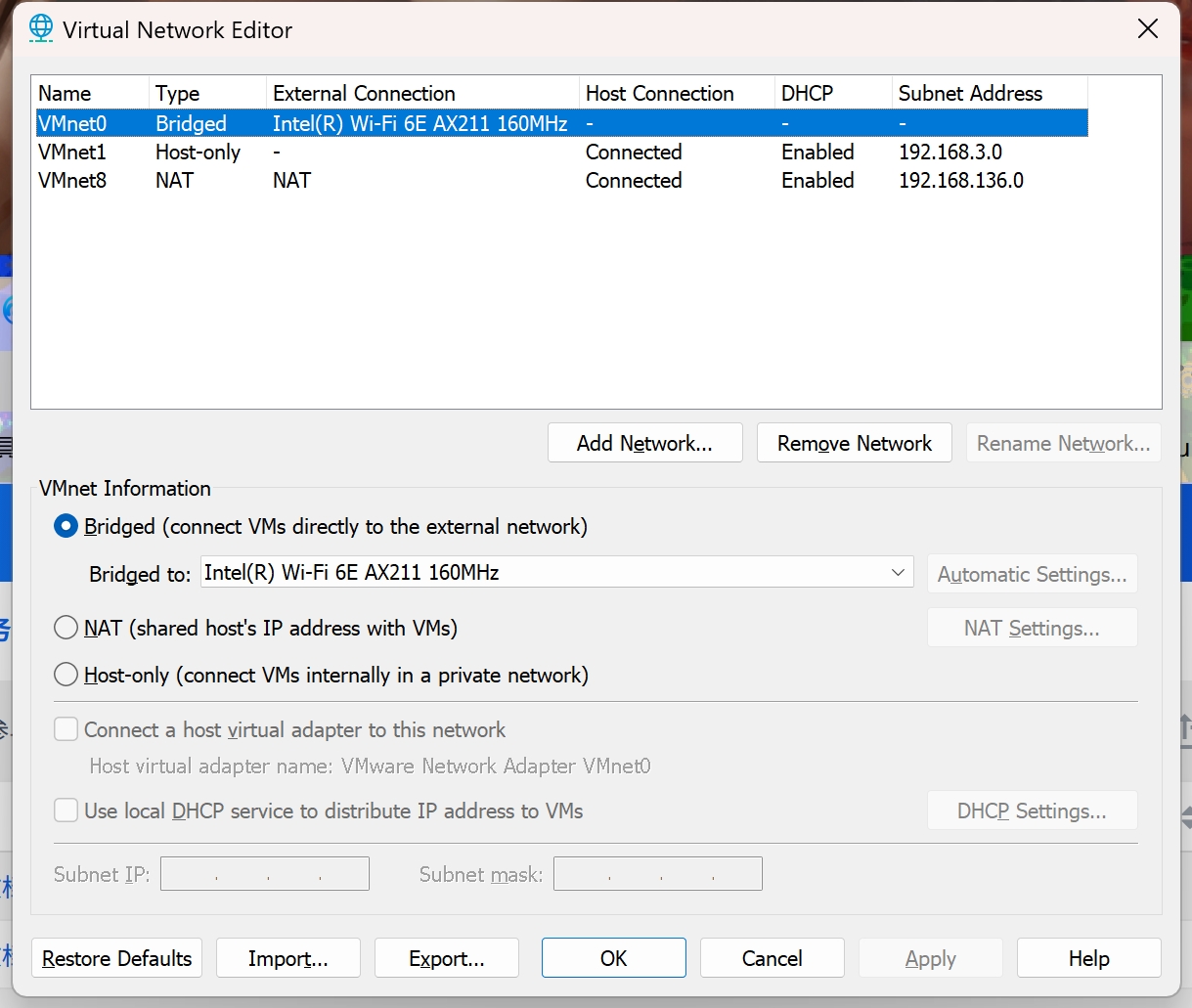The image size is (1192, 1008).
Task: Click the Virtual Network Editor globe icon
Action: (41, 28)
